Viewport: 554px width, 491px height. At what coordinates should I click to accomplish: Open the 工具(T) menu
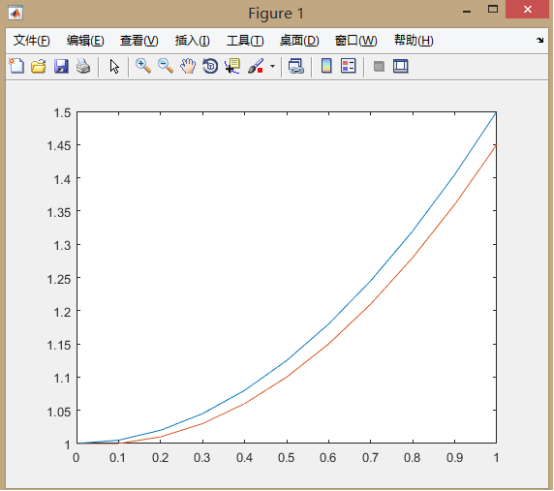pyautogui.click(x=245, y=41)
